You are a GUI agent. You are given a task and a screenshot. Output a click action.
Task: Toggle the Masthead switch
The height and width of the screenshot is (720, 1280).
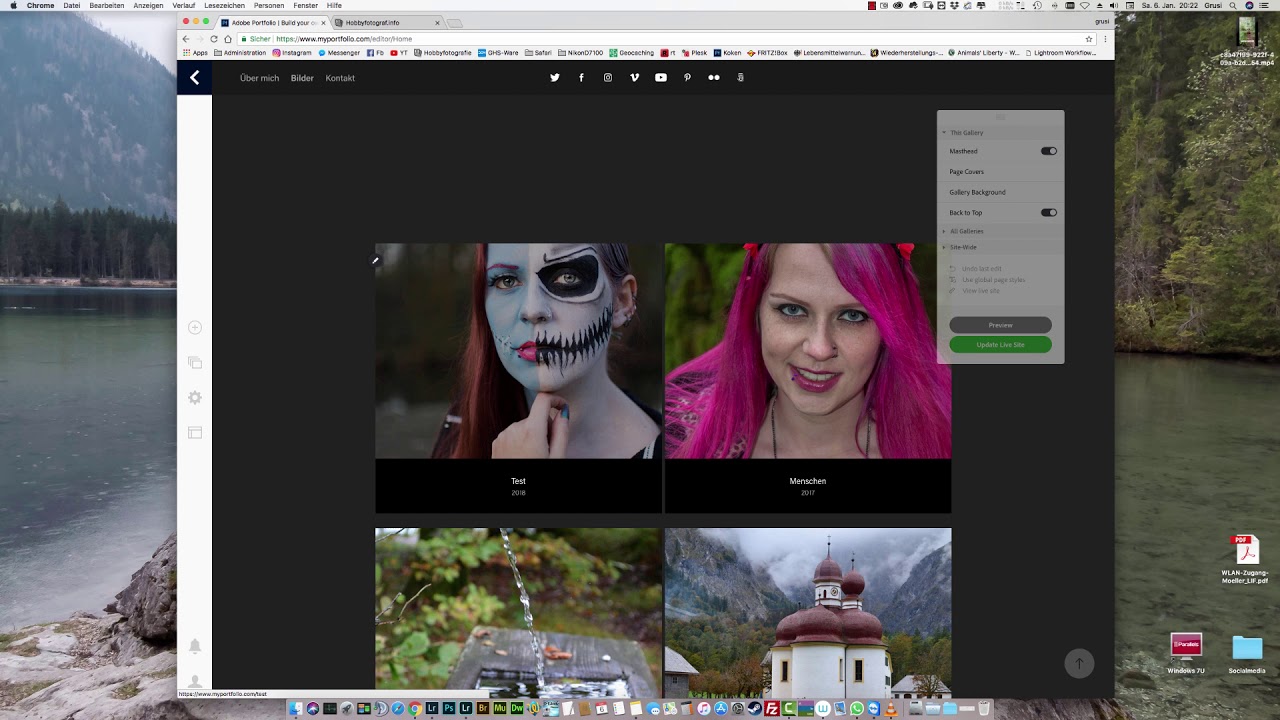(x=1048, y=151)
